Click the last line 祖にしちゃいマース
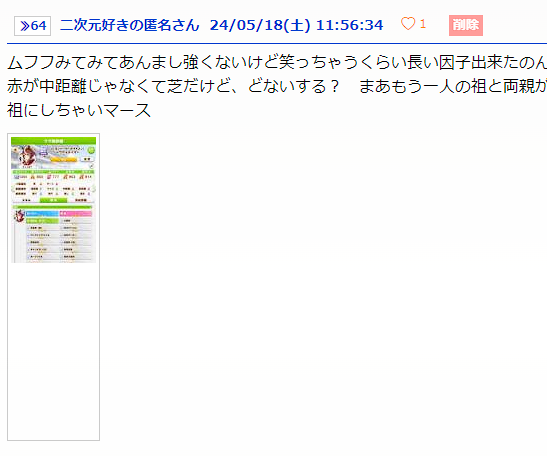 click(x=79, y=110)
